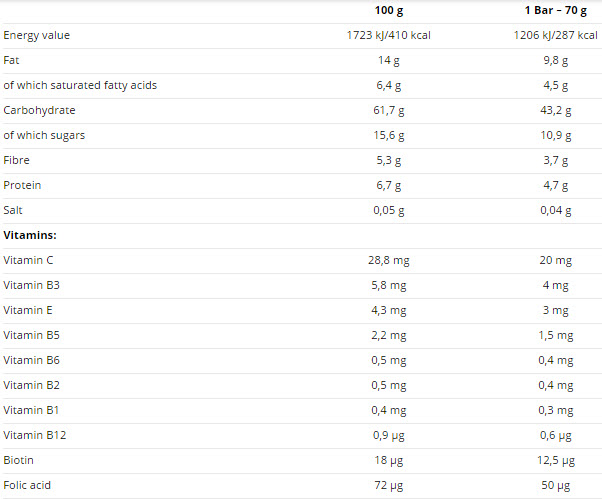
Task: Select the "Energy value" row label
Action: tap(37, 36)
